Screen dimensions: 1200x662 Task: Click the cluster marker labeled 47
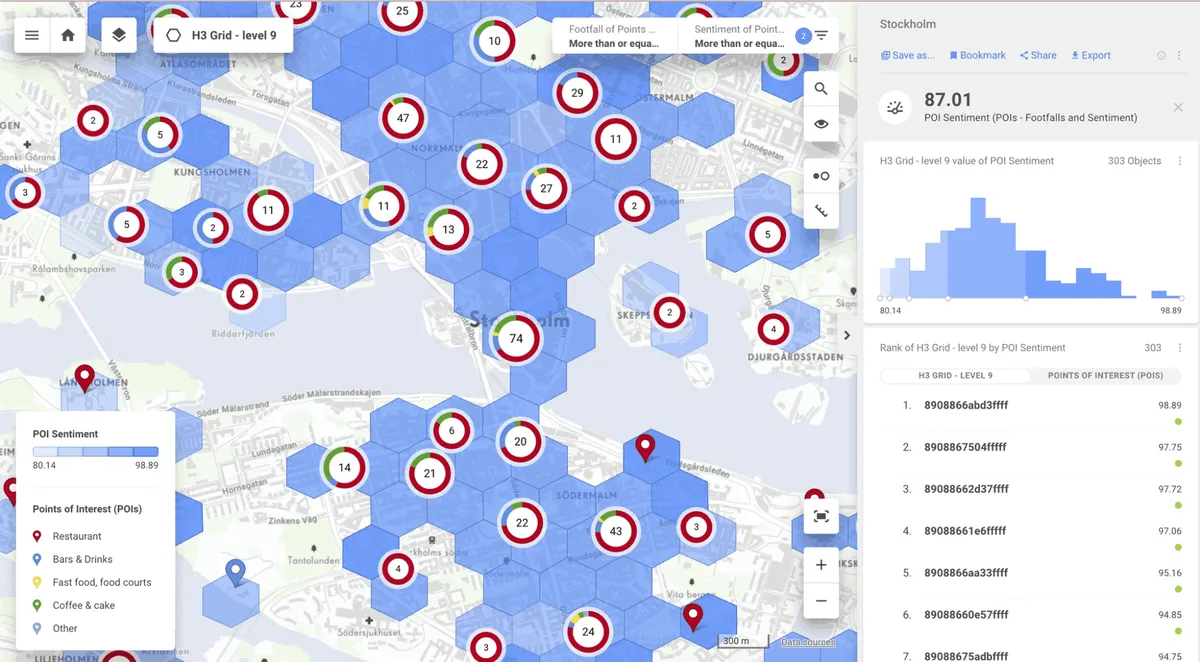pos(403,118)
